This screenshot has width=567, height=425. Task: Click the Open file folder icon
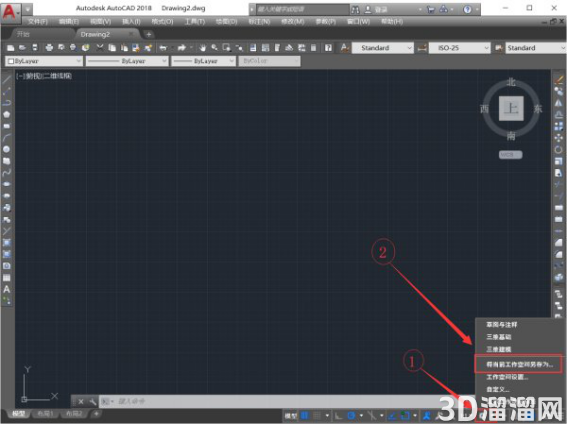(22, 48)
